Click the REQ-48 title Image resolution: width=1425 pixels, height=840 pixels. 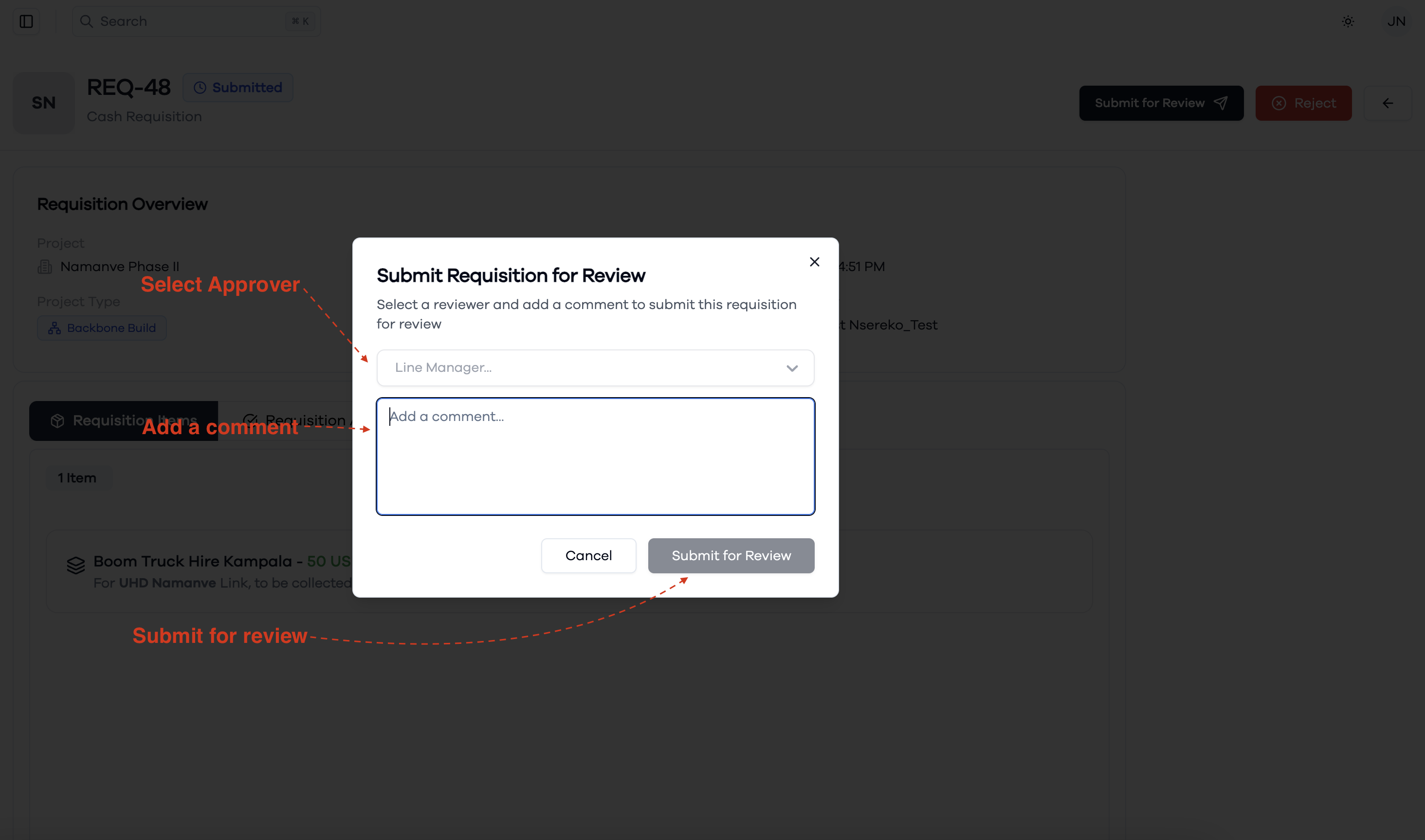coord(128,88)
